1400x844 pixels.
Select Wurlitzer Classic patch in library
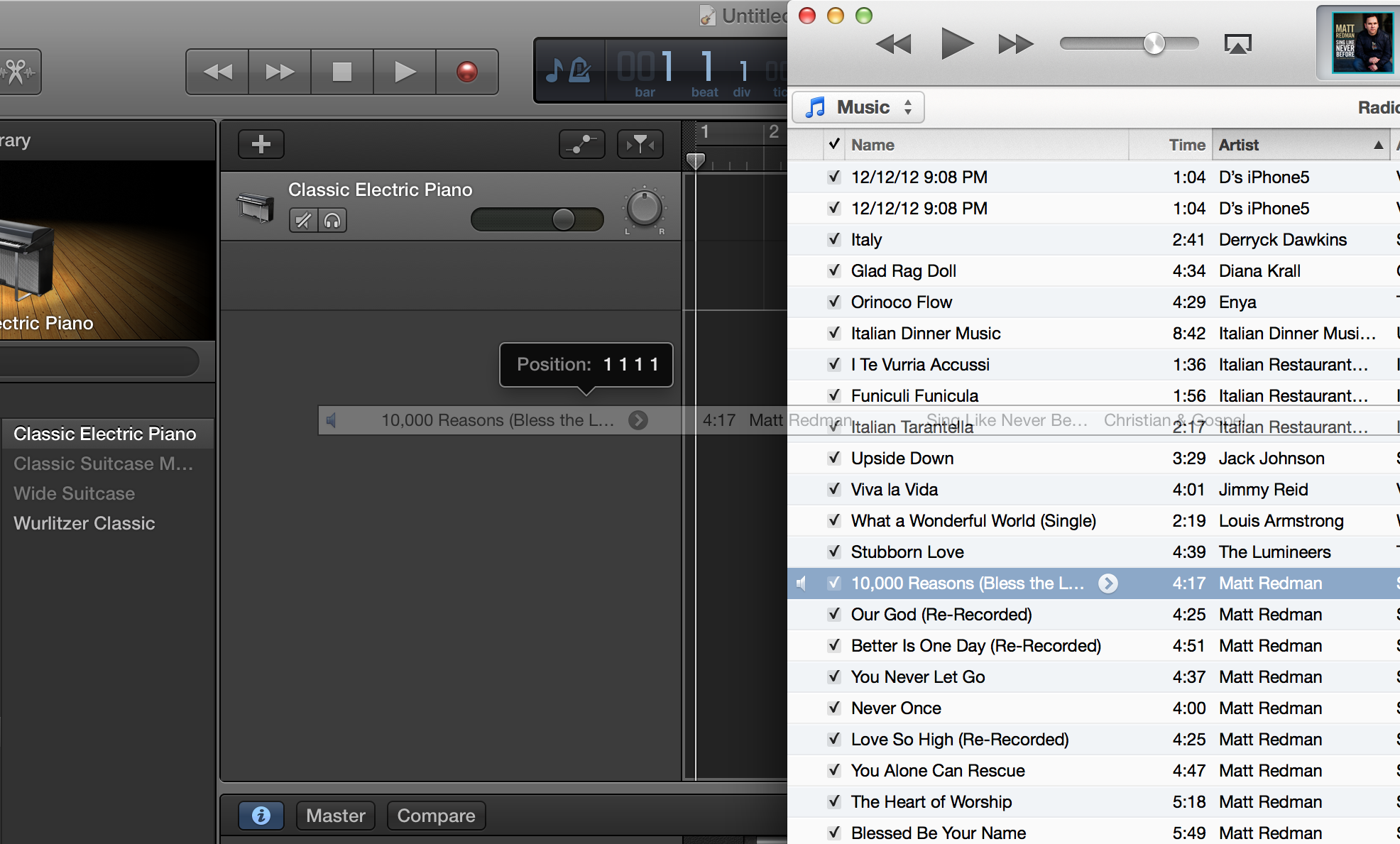(x=108, y=523)
